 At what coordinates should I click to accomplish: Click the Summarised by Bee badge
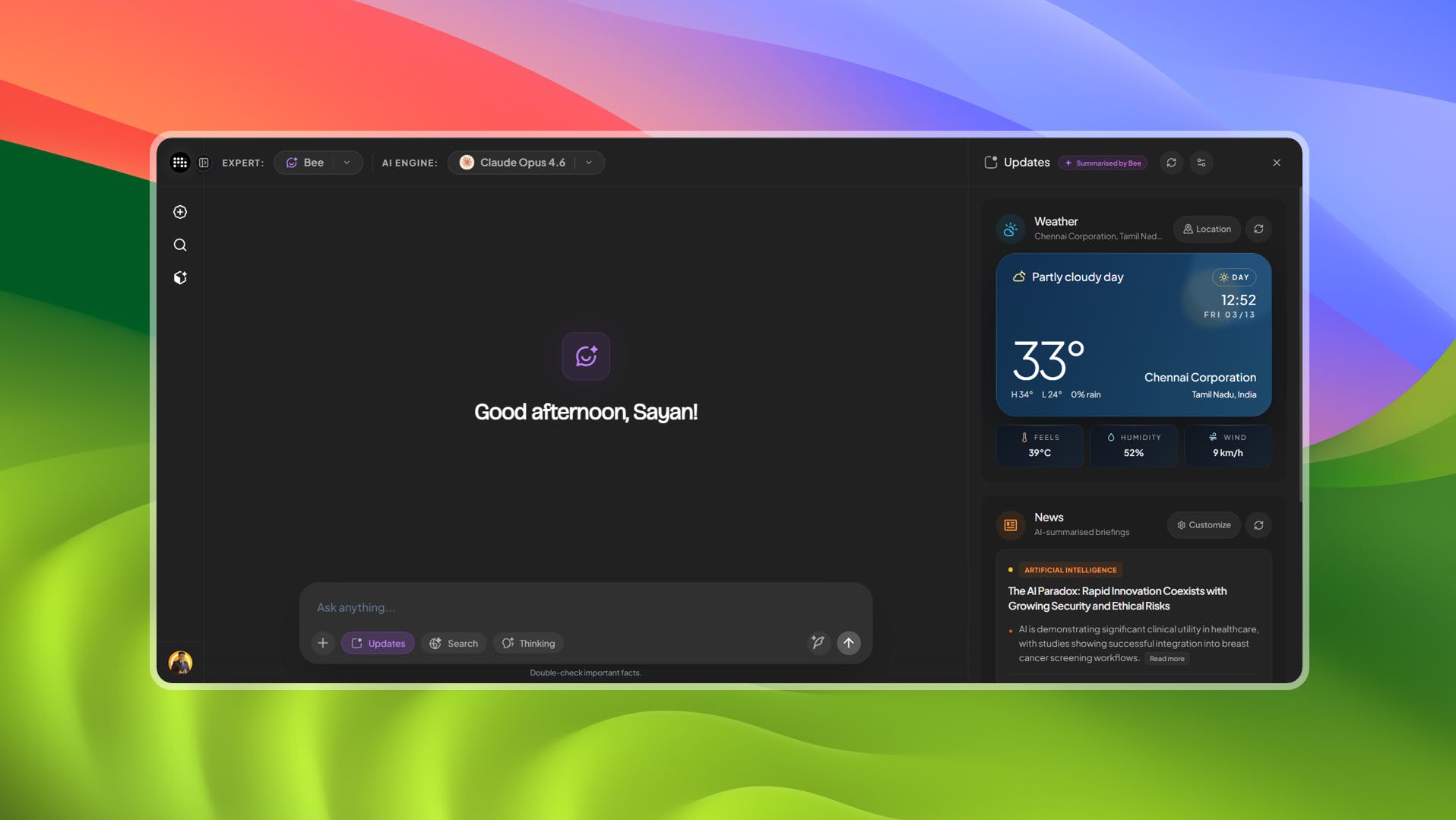tap(1103, 163)
